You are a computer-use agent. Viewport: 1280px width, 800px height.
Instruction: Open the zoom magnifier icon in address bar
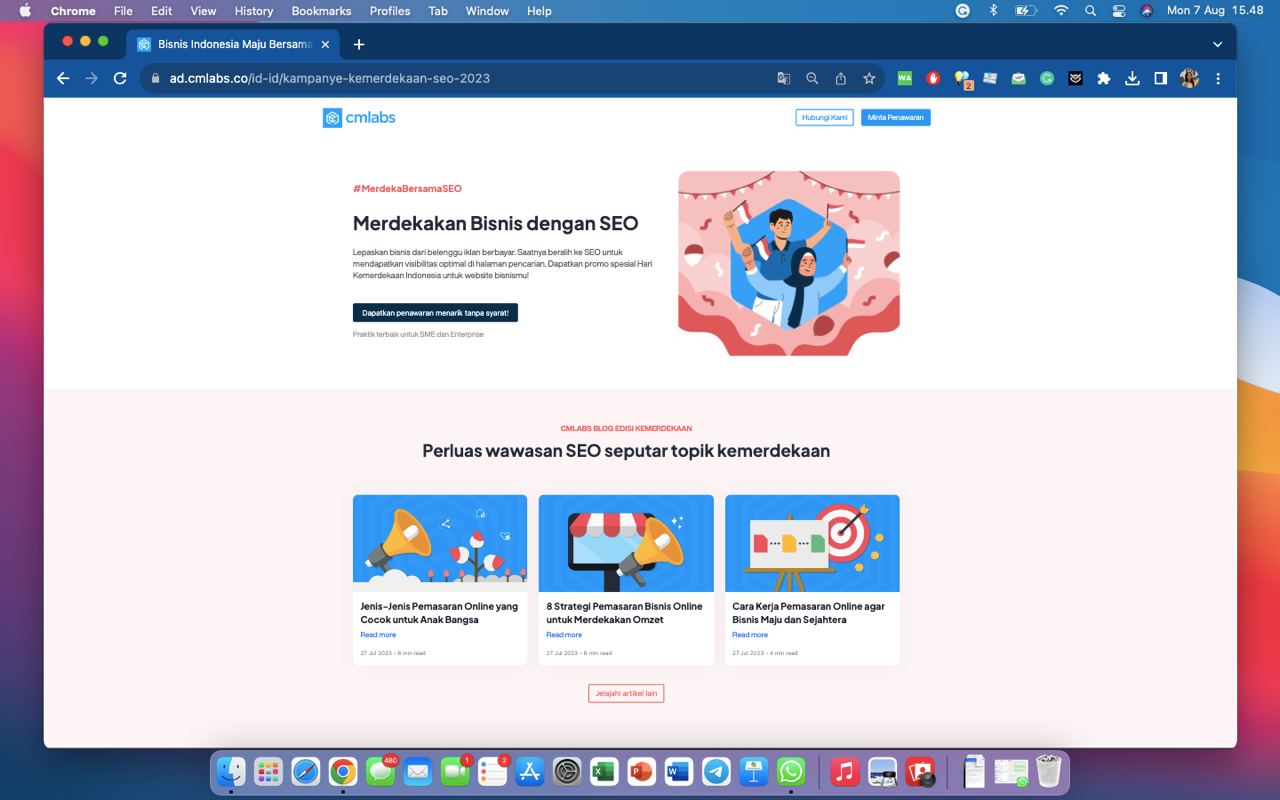(812, 78)
